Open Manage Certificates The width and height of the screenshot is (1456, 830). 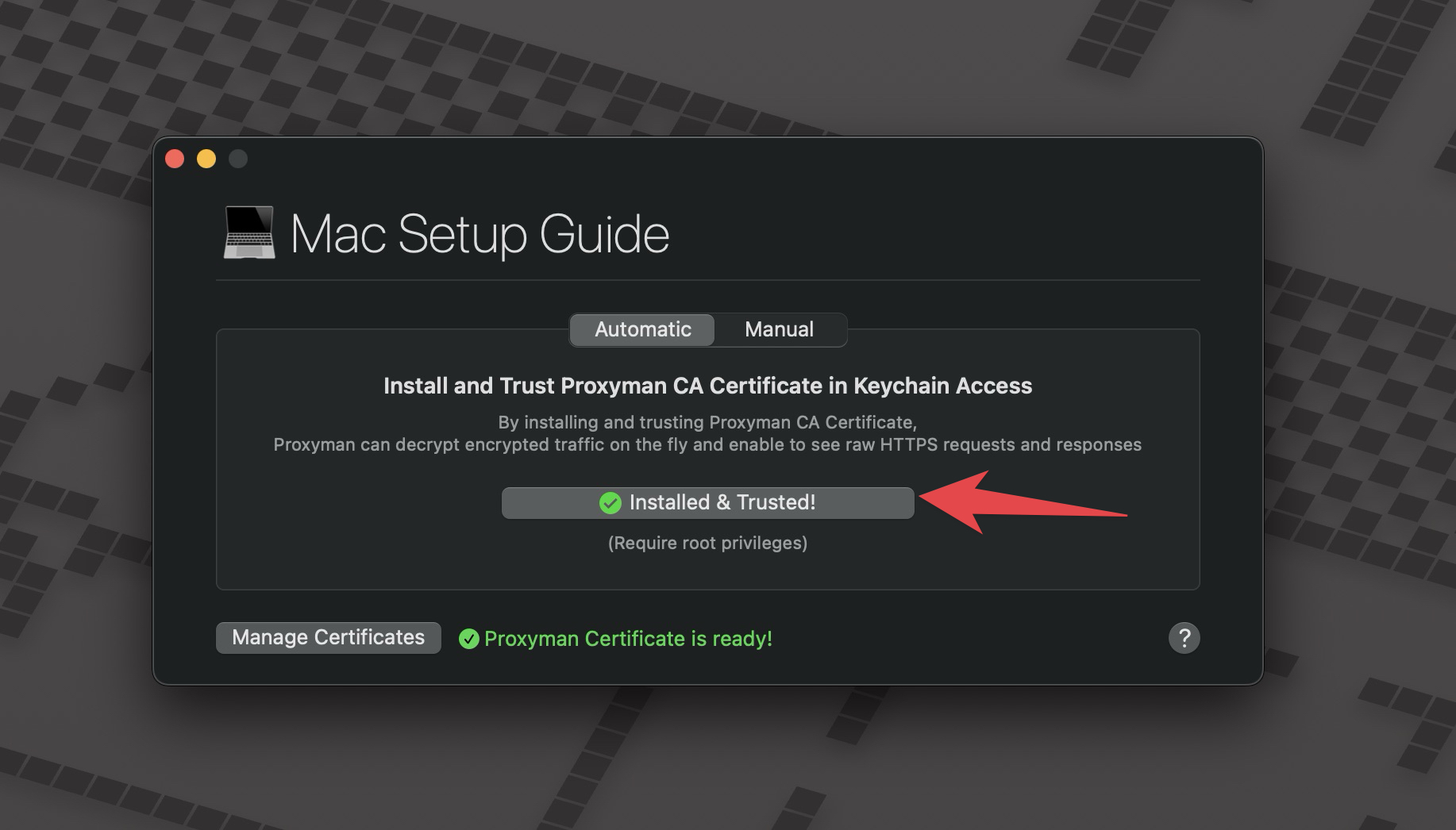click(328, 638)
